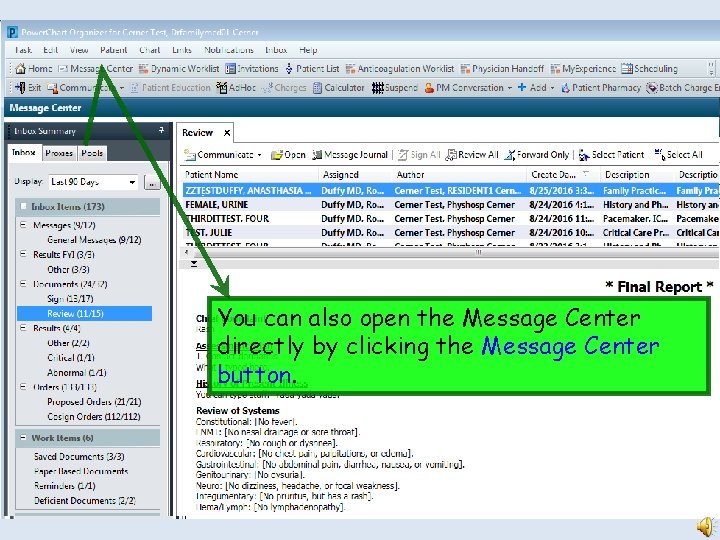Image resolution: width=720 pixels, height=540 pixels.
Task: Select Saved Documents (3/3) item
Action: [x=79, y=456]
